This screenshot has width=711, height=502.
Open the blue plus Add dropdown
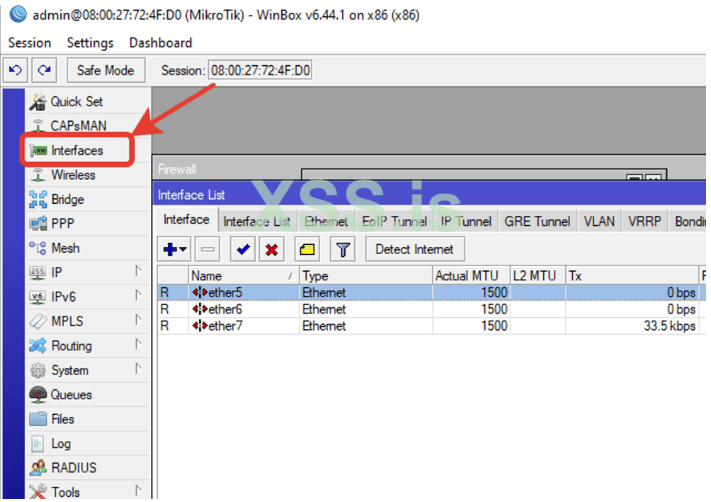pos(175,249)
